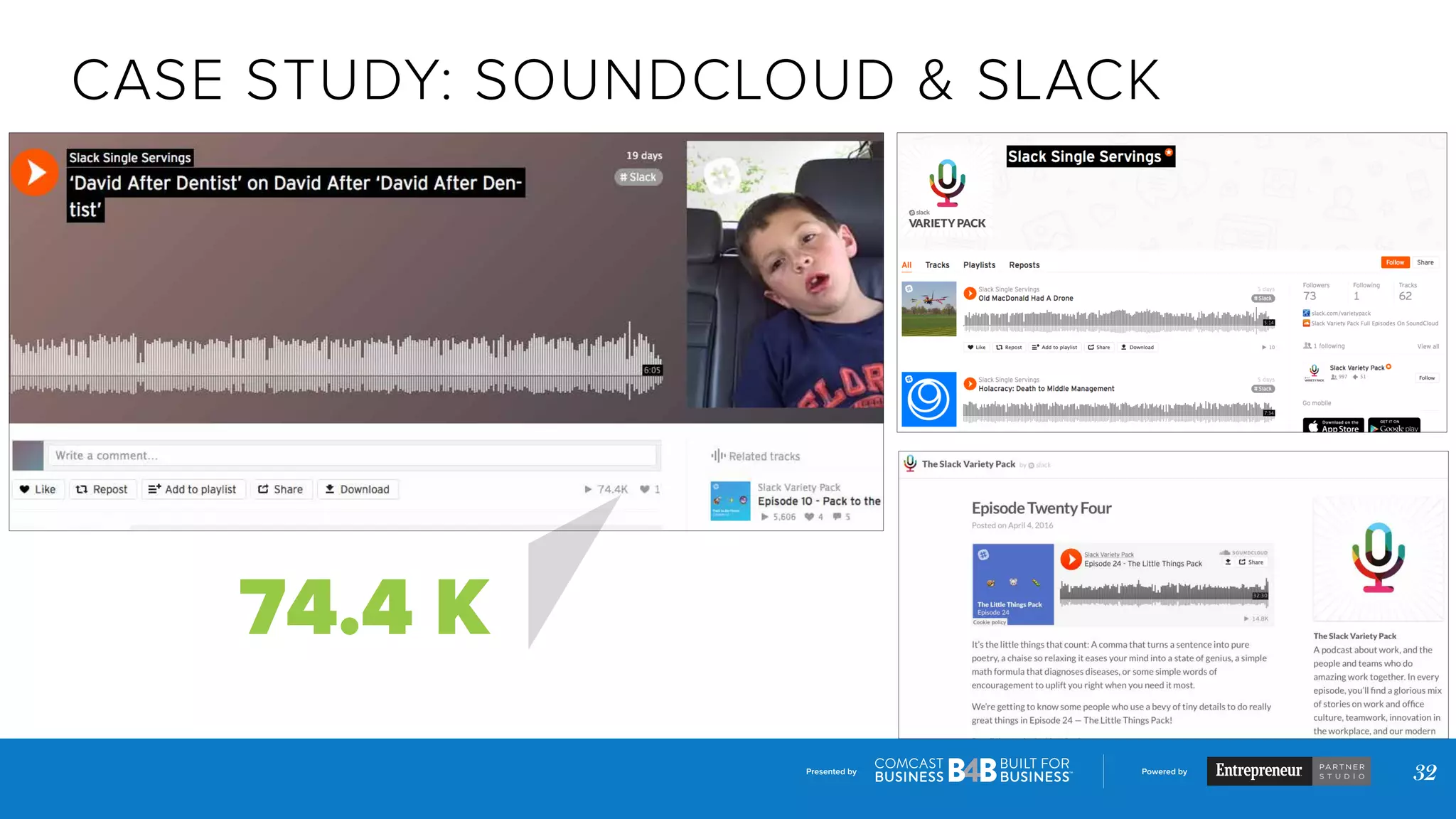The width and height of the screenshot is (1456, 819).
Task: Switch to the Tracks tab
Action: (937, 265)
